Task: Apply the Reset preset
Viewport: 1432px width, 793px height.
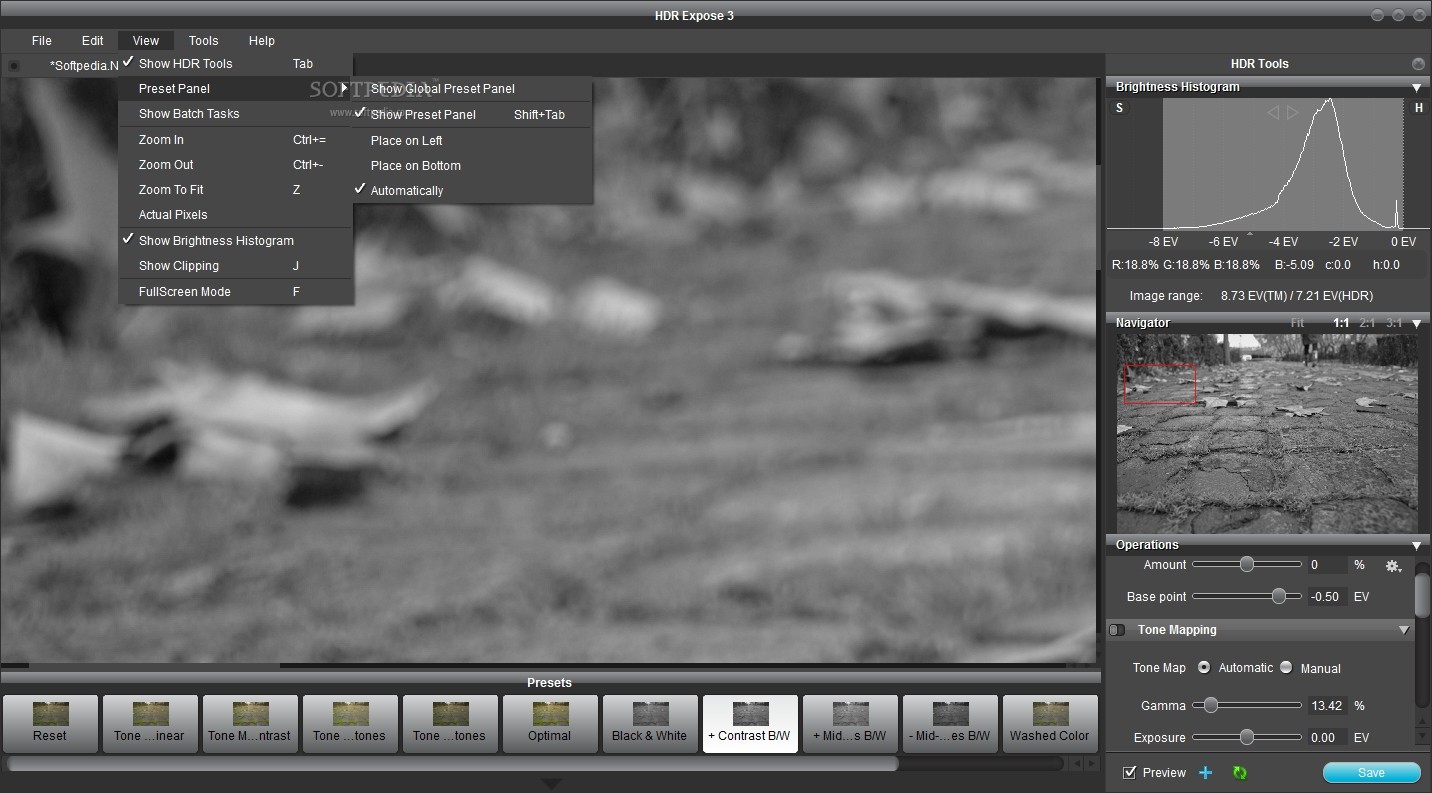Action: (x=50, y=724)
